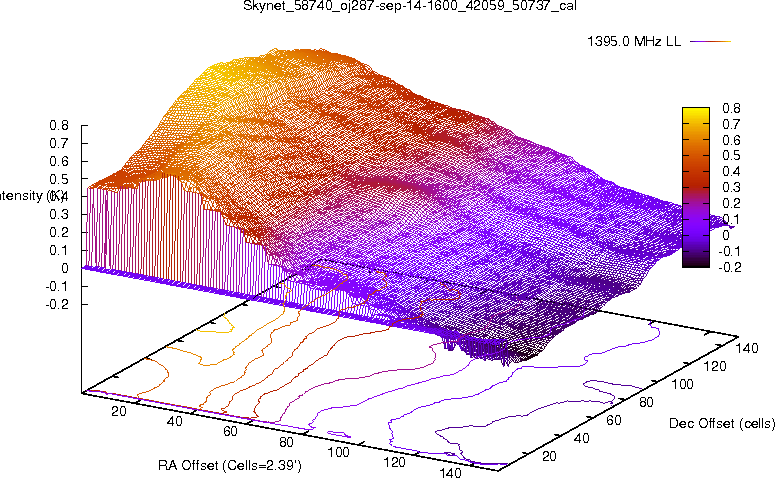
Task: Click the 0.5 tick on the intensity axis
Action: coord(59,179)
